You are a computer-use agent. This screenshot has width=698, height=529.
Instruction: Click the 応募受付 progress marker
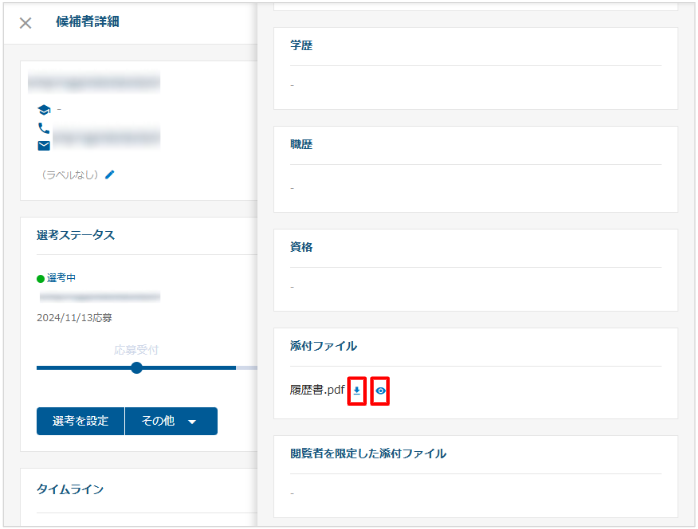pyautogui.click(x=136, y=367)
